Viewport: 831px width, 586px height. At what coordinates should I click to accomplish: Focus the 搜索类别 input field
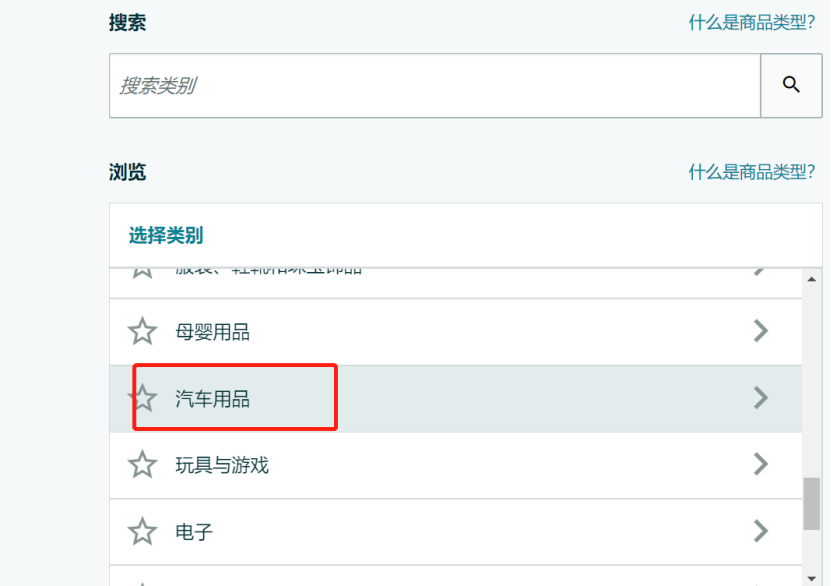click(435, 85)
